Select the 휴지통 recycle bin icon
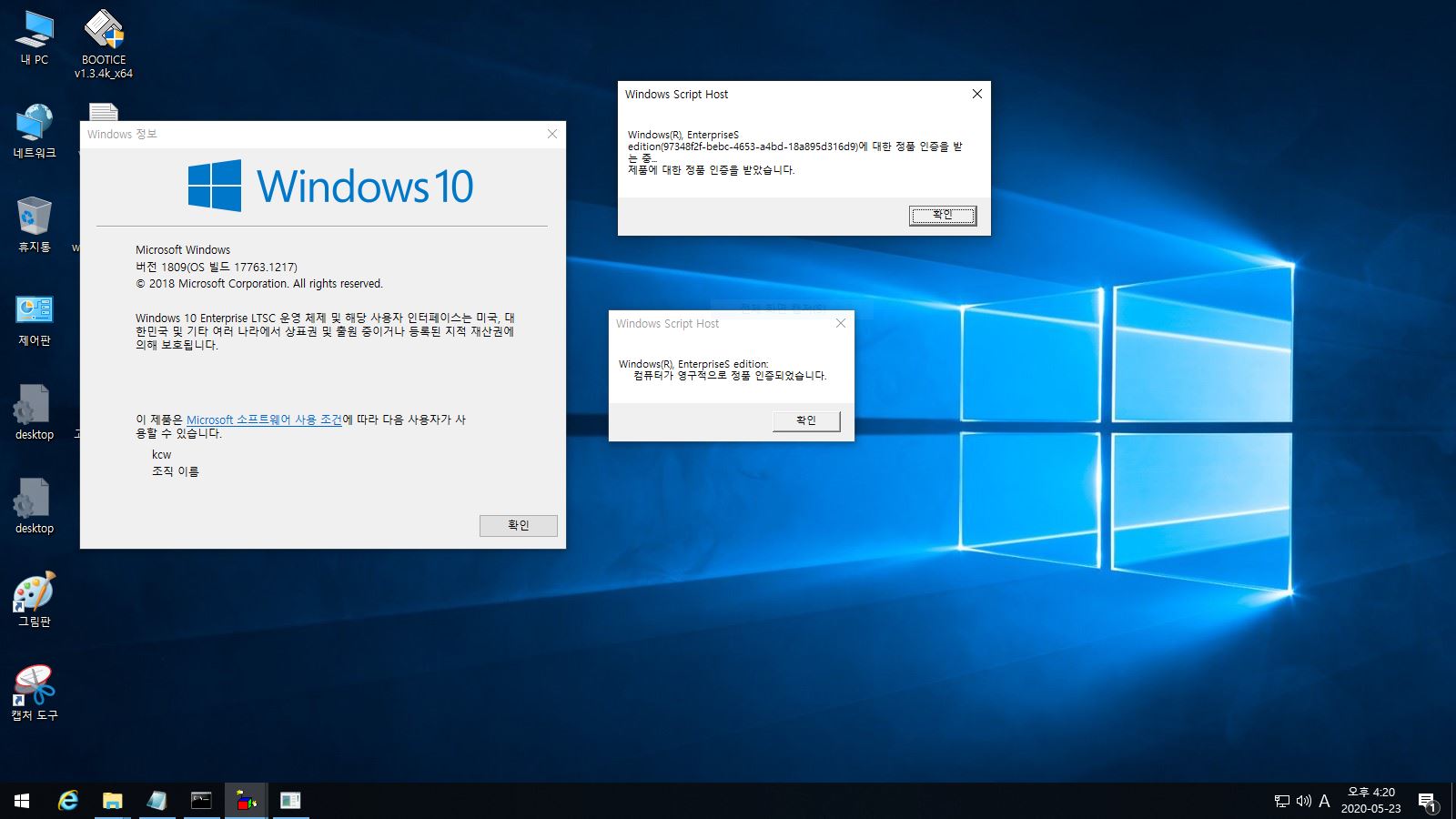Screen dimensions: 1456x819 click(35, 224)
